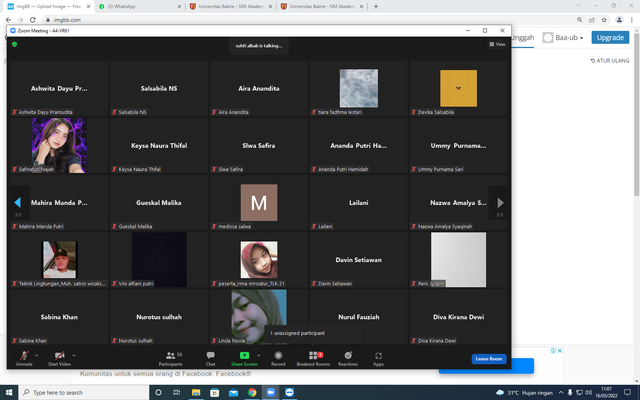This screenshot has width=640, height=400.
Task: Select tiara fadhma lestari profile picture
Action: click(359, 88)
